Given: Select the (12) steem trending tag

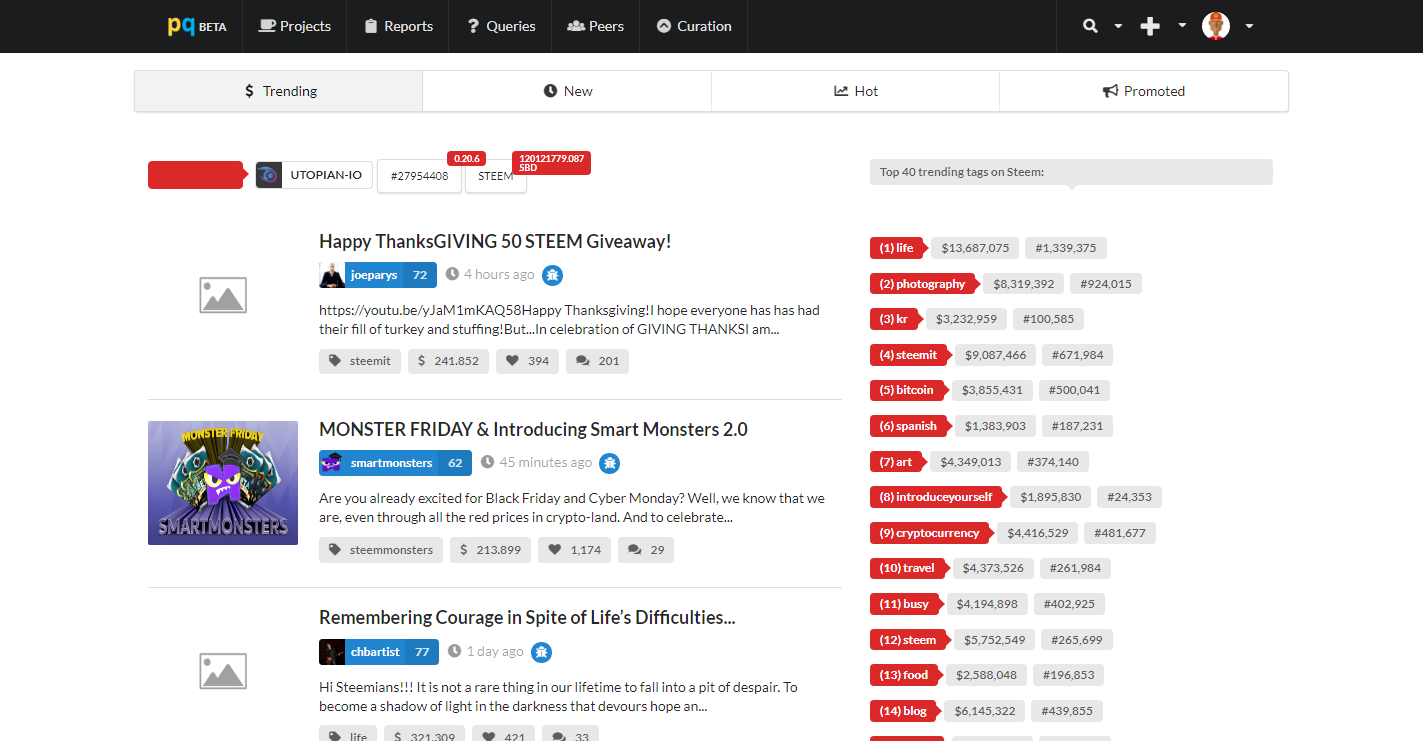Looking at the screenshot, I should pyautogui.click(x=910, y=640).
